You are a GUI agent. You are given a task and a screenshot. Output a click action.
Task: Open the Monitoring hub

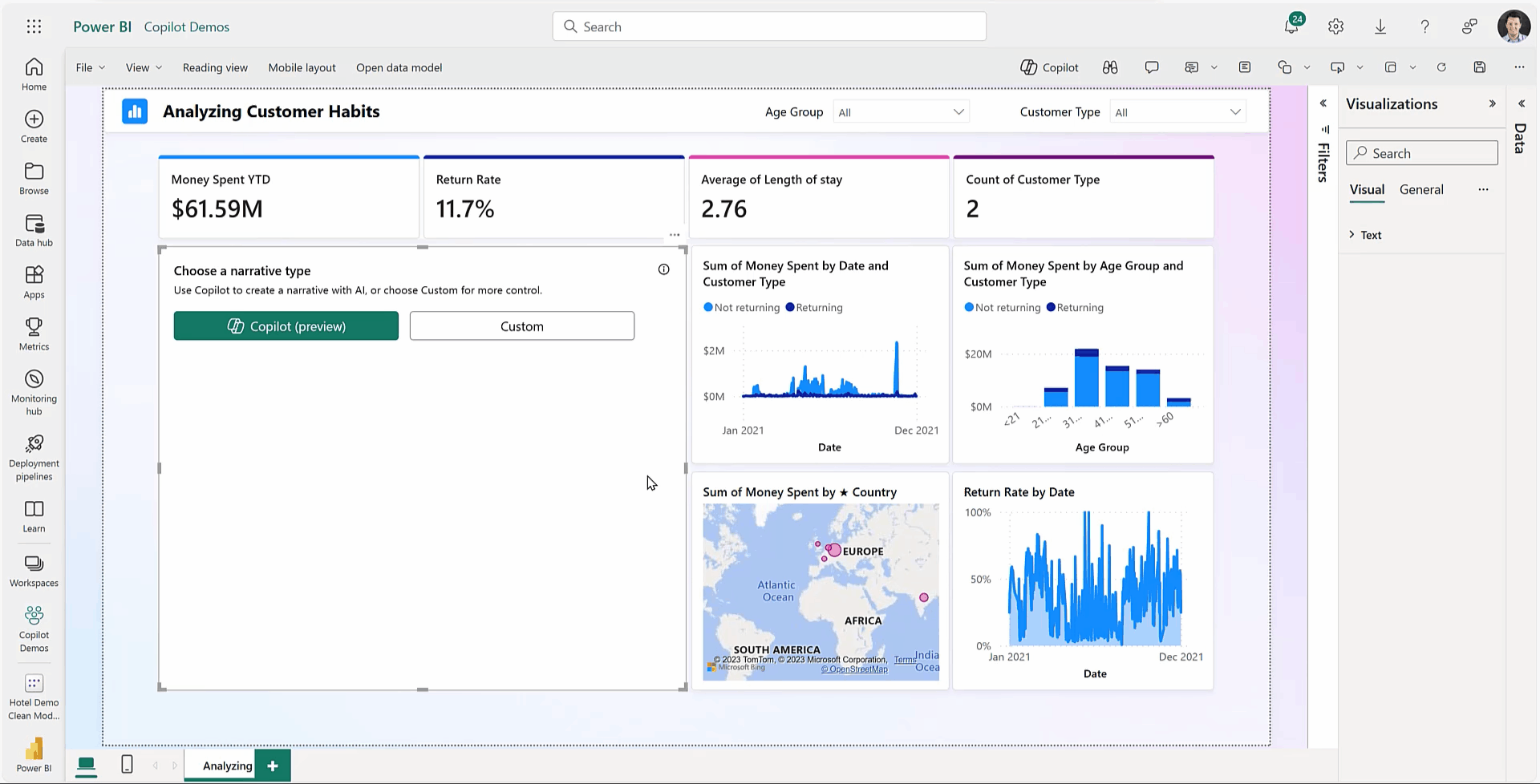tap(34, 392)
